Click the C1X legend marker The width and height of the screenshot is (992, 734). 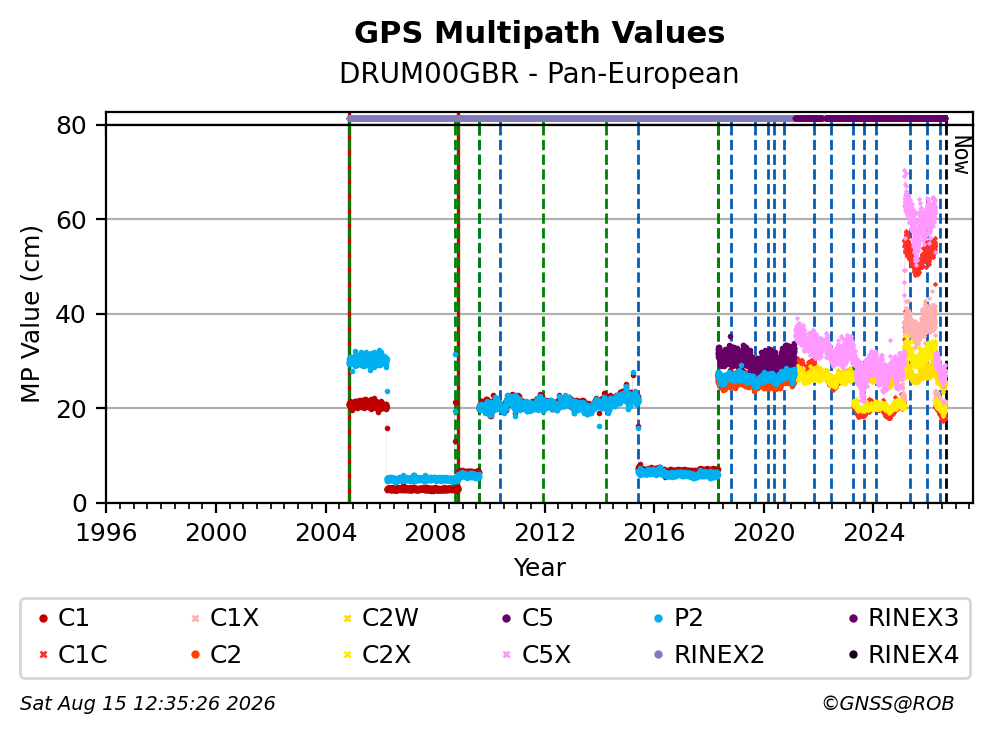point(195,618)
